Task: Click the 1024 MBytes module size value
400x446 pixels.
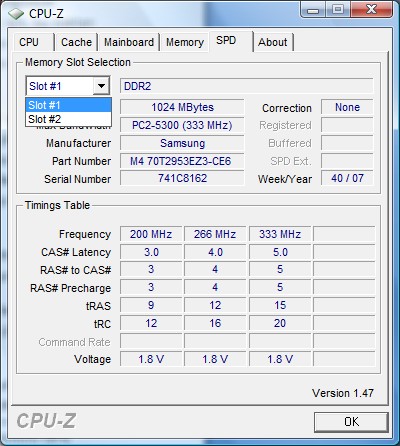Action: [182, 107]
